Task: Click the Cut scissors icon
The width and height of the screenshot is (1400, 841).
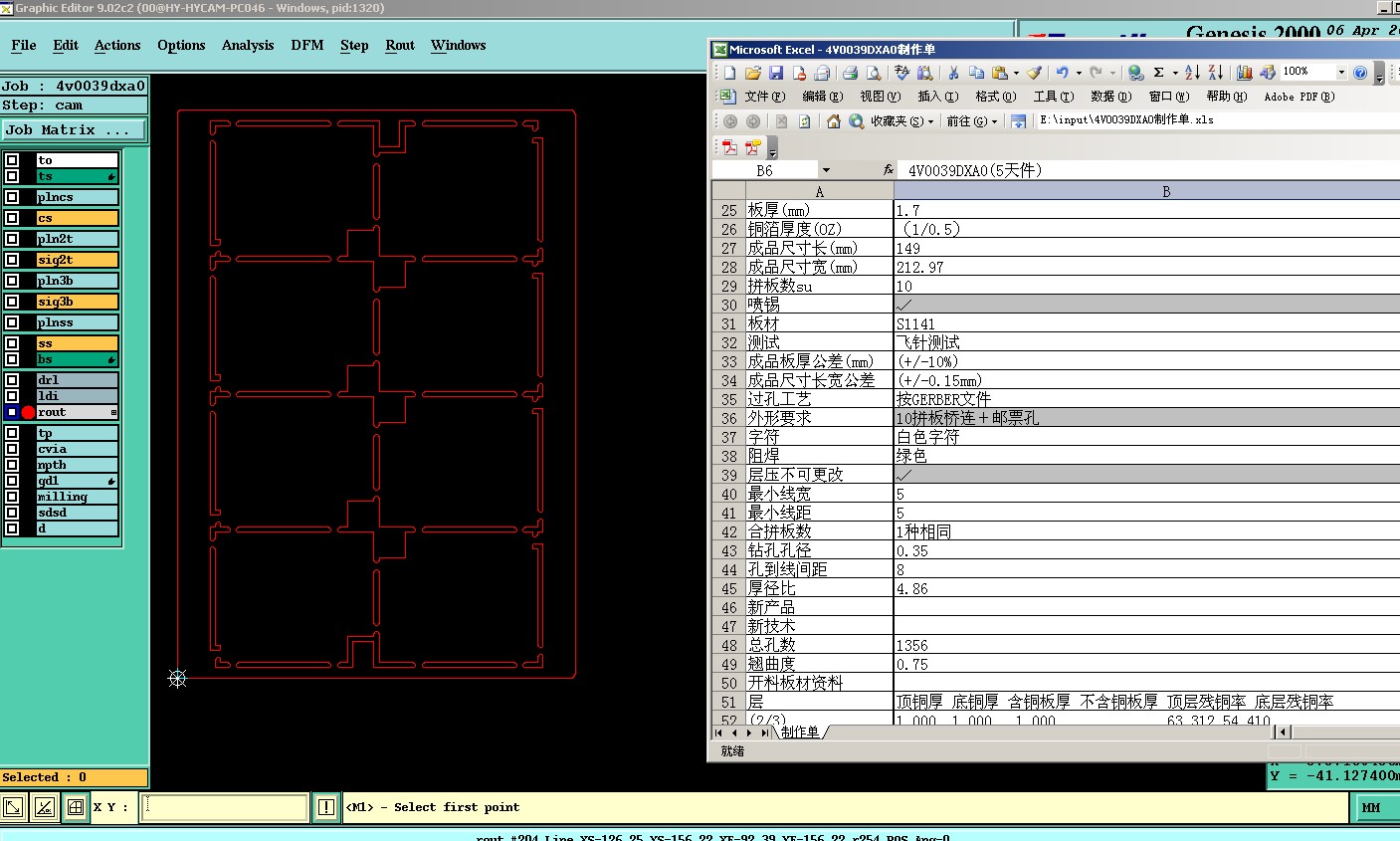Action: tap(953, 73)
